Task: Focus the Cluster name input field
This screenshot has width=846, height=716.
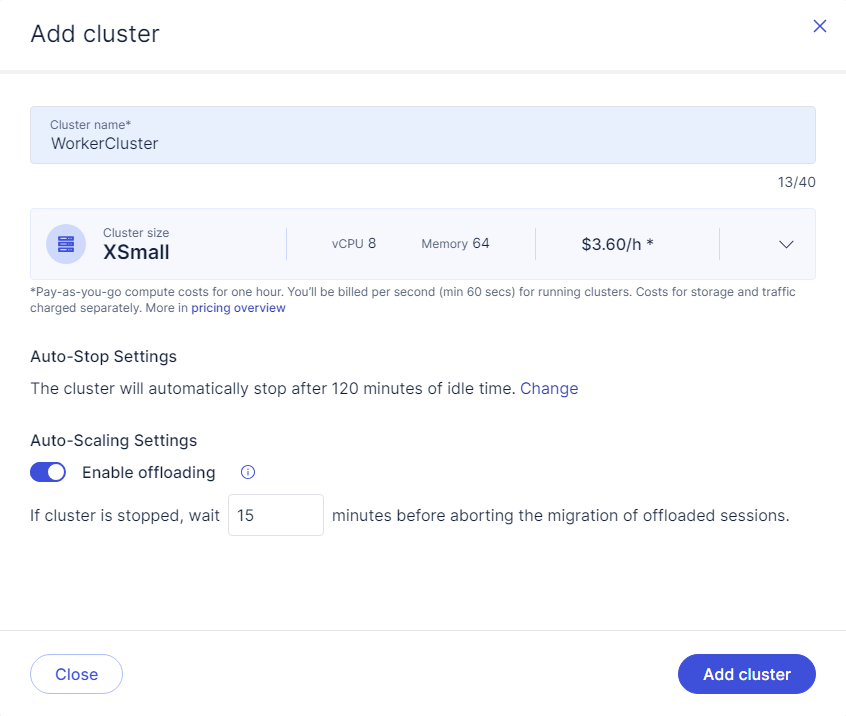Action: coord(422,143)
